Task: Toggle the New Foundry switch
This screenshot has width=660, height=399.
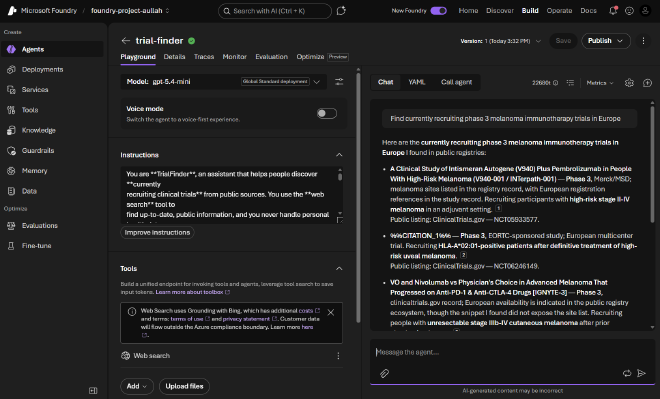Action: click(439, 11)
